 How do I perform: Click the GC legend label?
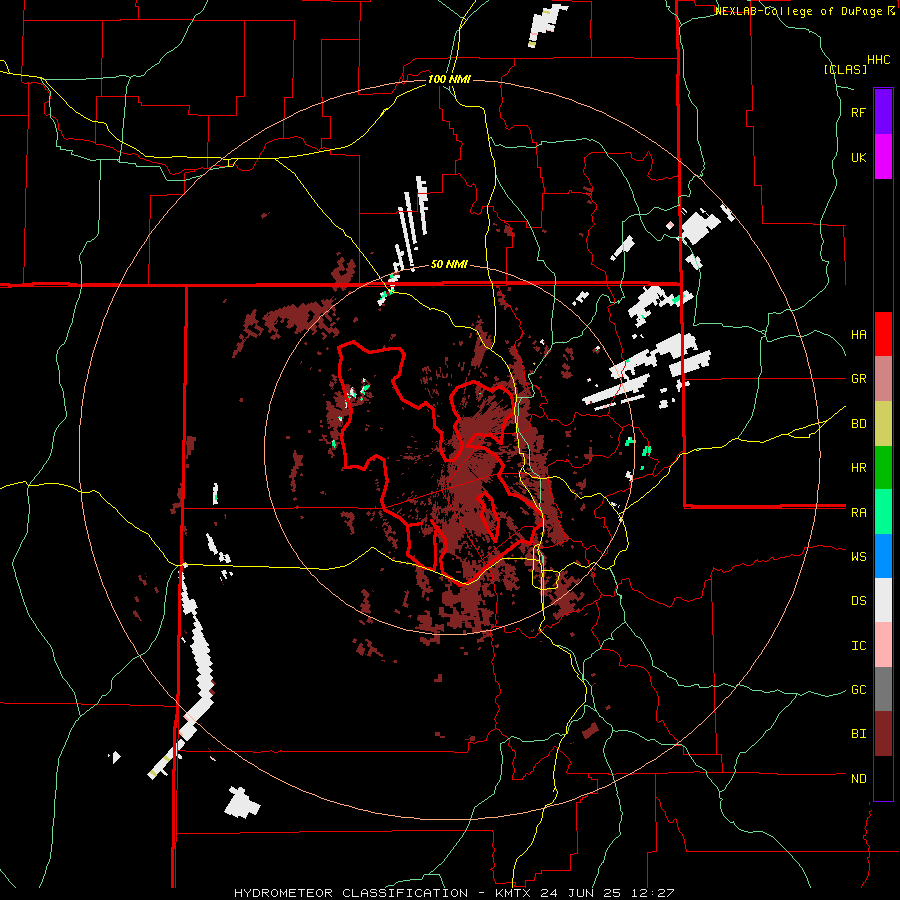pyautogui.click(x=859, y=690)
